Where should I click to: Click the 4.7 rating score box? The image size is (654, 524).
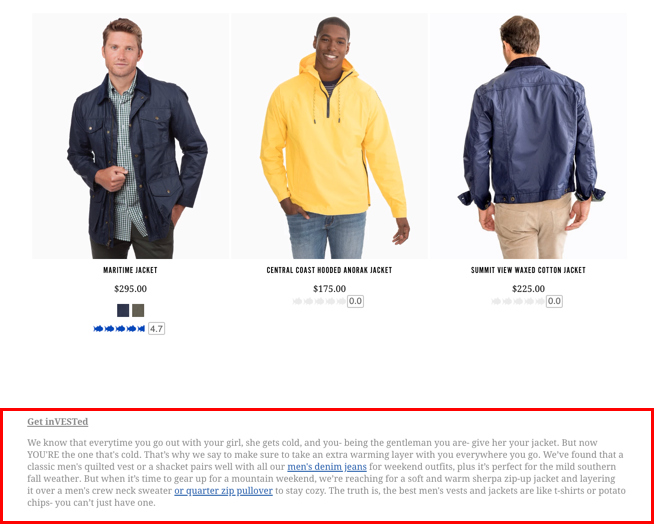(156, 329)
